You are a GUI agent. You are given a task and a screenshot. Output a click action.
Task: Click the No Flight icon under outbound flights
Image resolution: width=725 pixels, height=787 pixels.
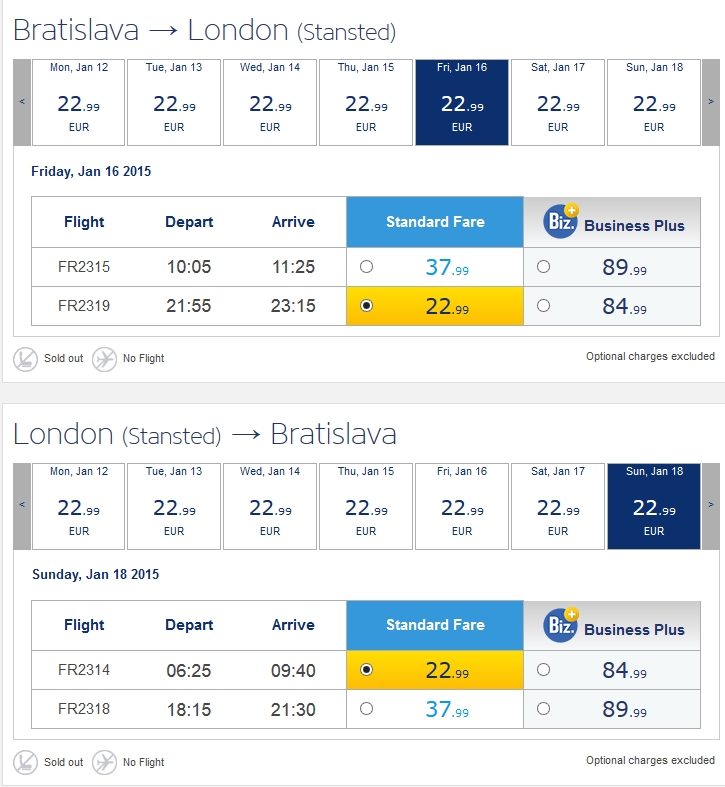(x=104, y=359)
